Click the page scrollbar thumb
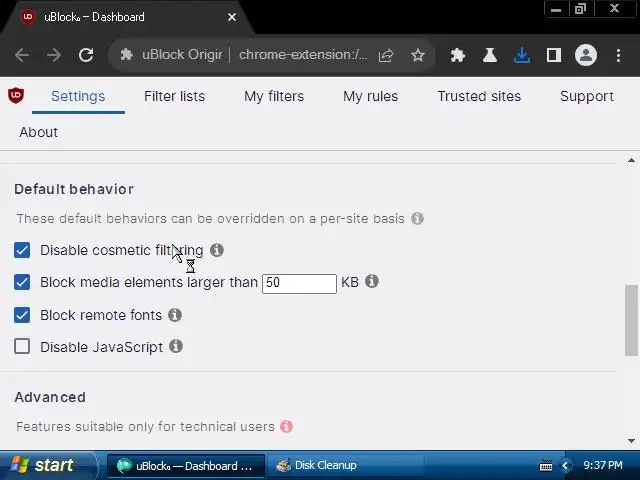This screenshot has height=480, width=640. point(631,320)
